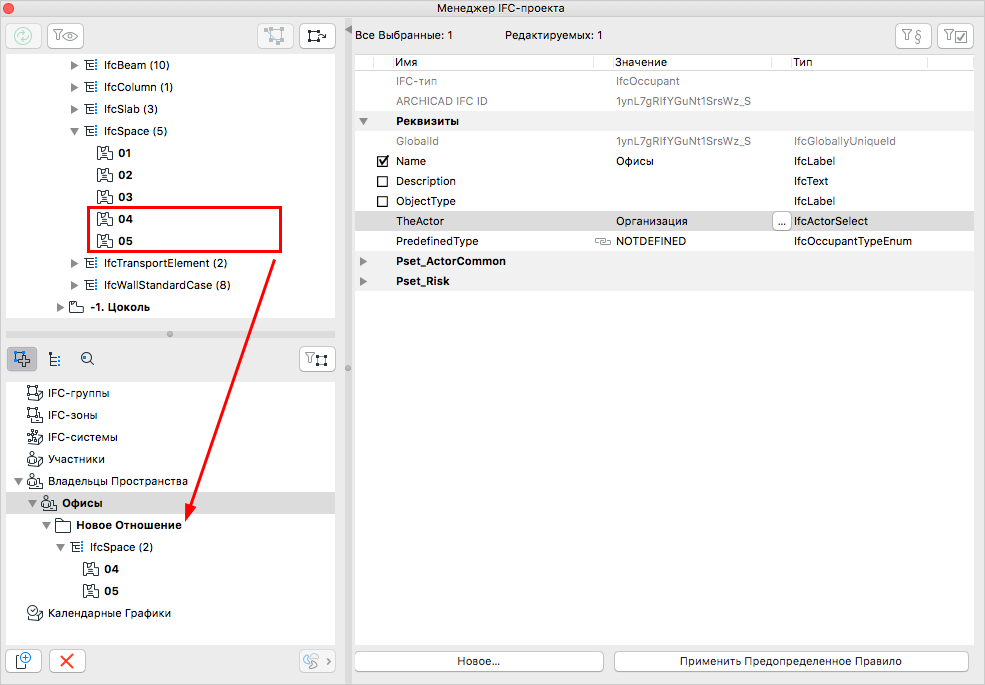The width and height of the screenshot is (985, 685).
Task: Expand the IfcTransportElement (2) node
Action: [x=74, y=263]
